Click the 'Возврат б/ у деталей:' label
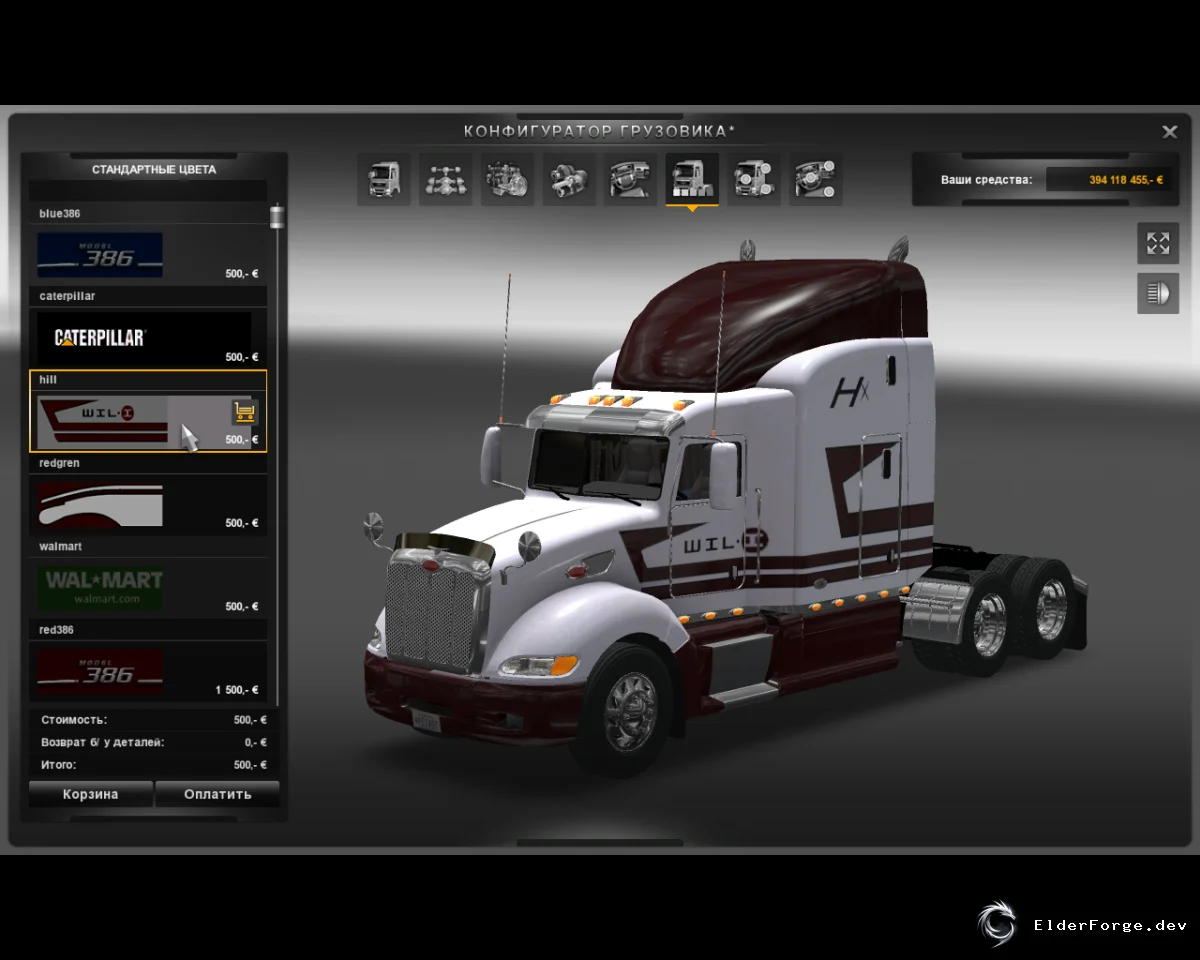Screen dimensions: 1200x960 [x=103, y=743]
